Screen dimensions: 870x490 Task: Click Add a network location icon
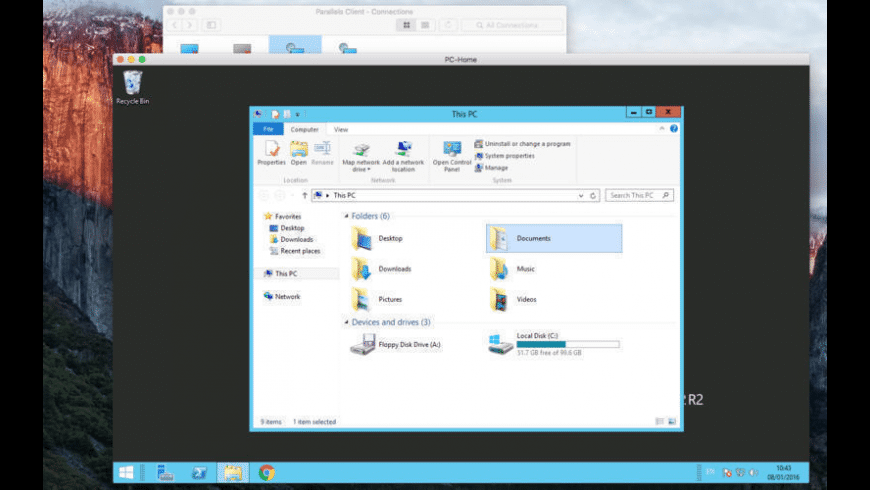403,149
